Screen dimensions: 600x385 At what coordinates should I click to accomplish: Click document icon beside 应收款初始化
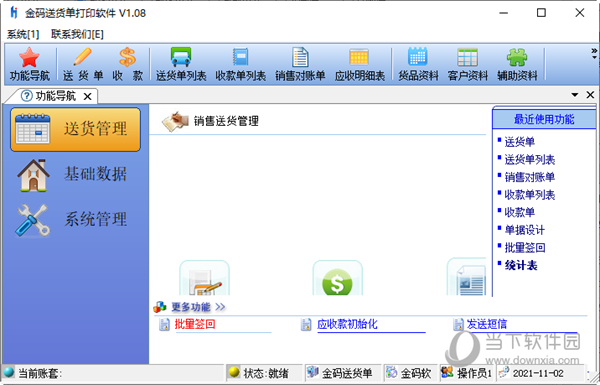pyautogui.click(x=306, y=325)
